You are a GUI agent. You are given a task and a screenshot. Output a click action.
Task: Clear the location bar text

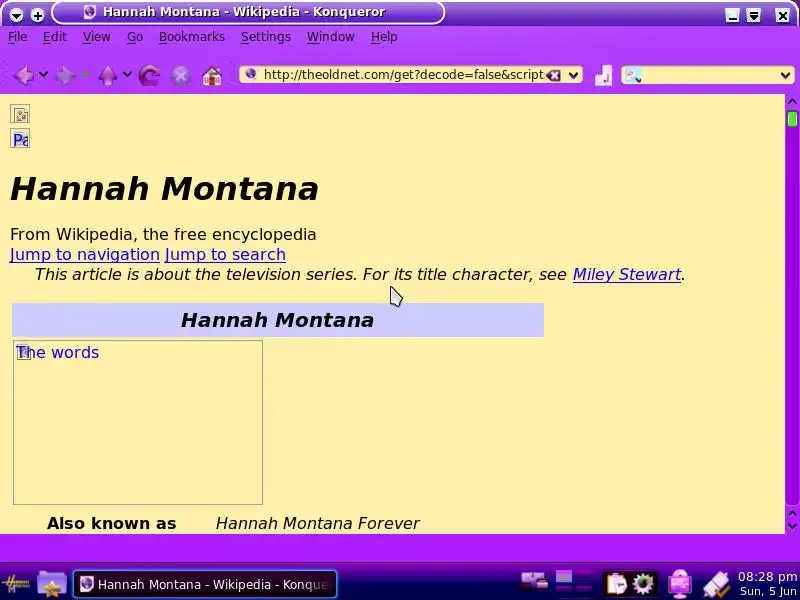(554, 76)
